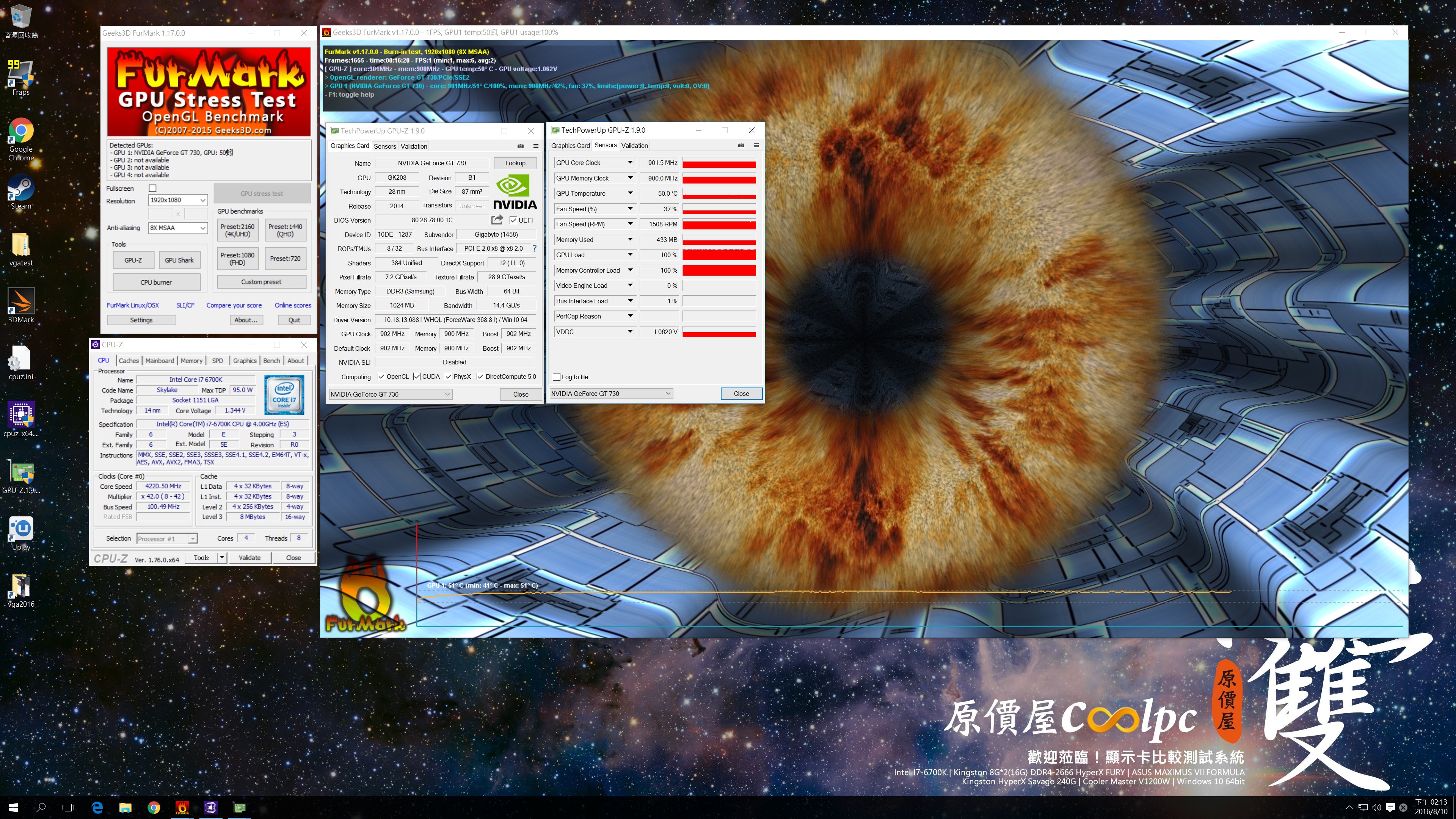
Task: Open hamburger menu in GPU-Z Sensors window
Action: pyautogui.click(x=756, y=145)
